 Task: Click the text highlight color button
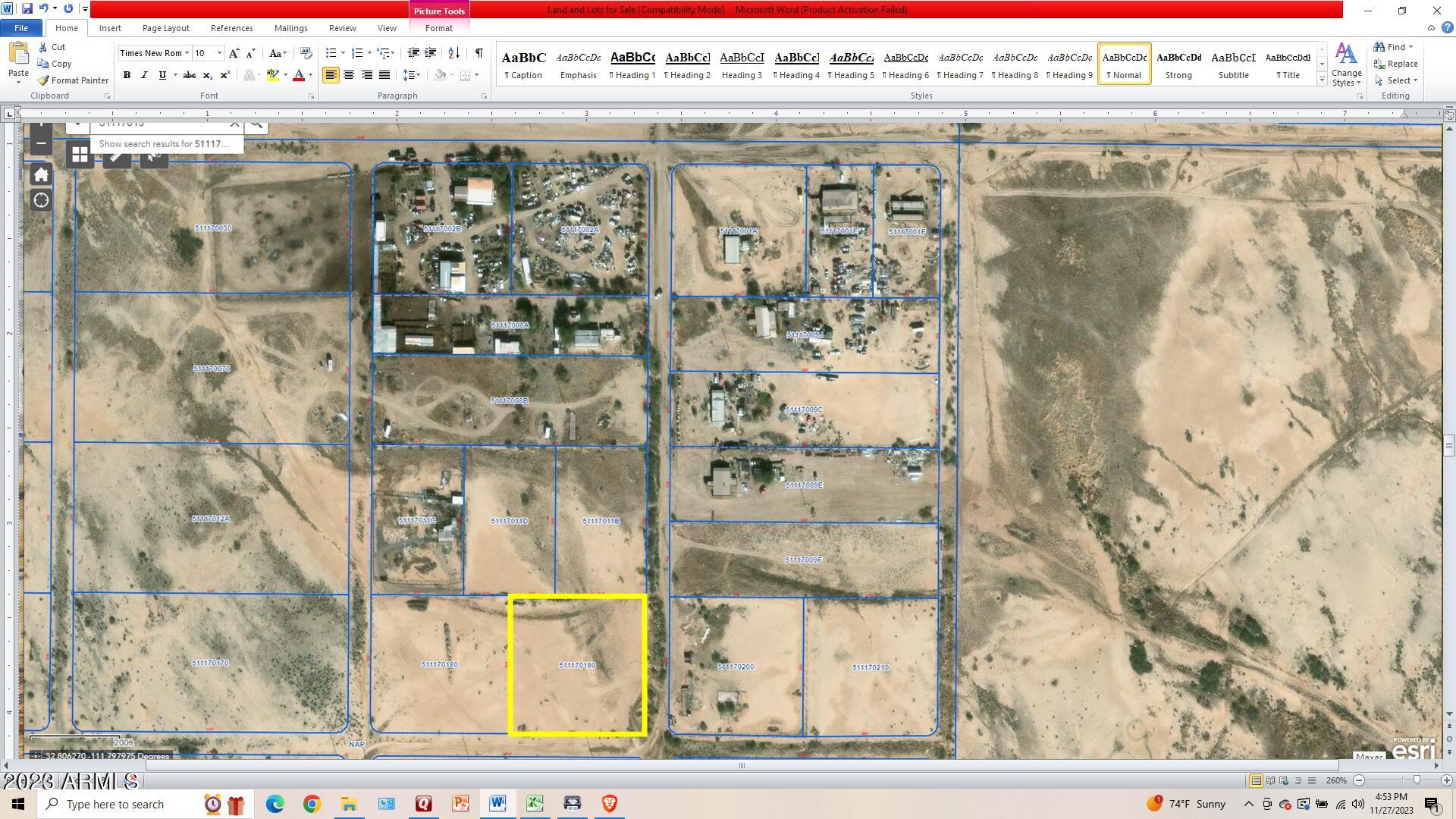click(x=272, y=75)
